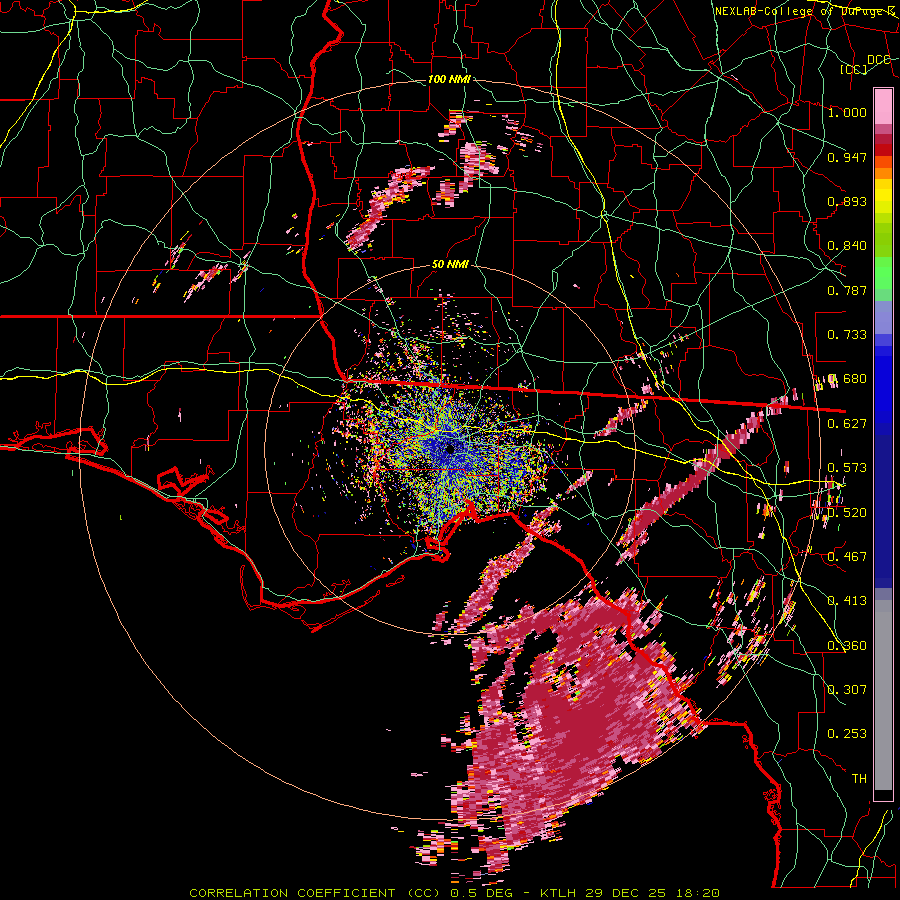Click the 0.573 scale value
This screenshot has height=900, width=900.
click(847, 468)
